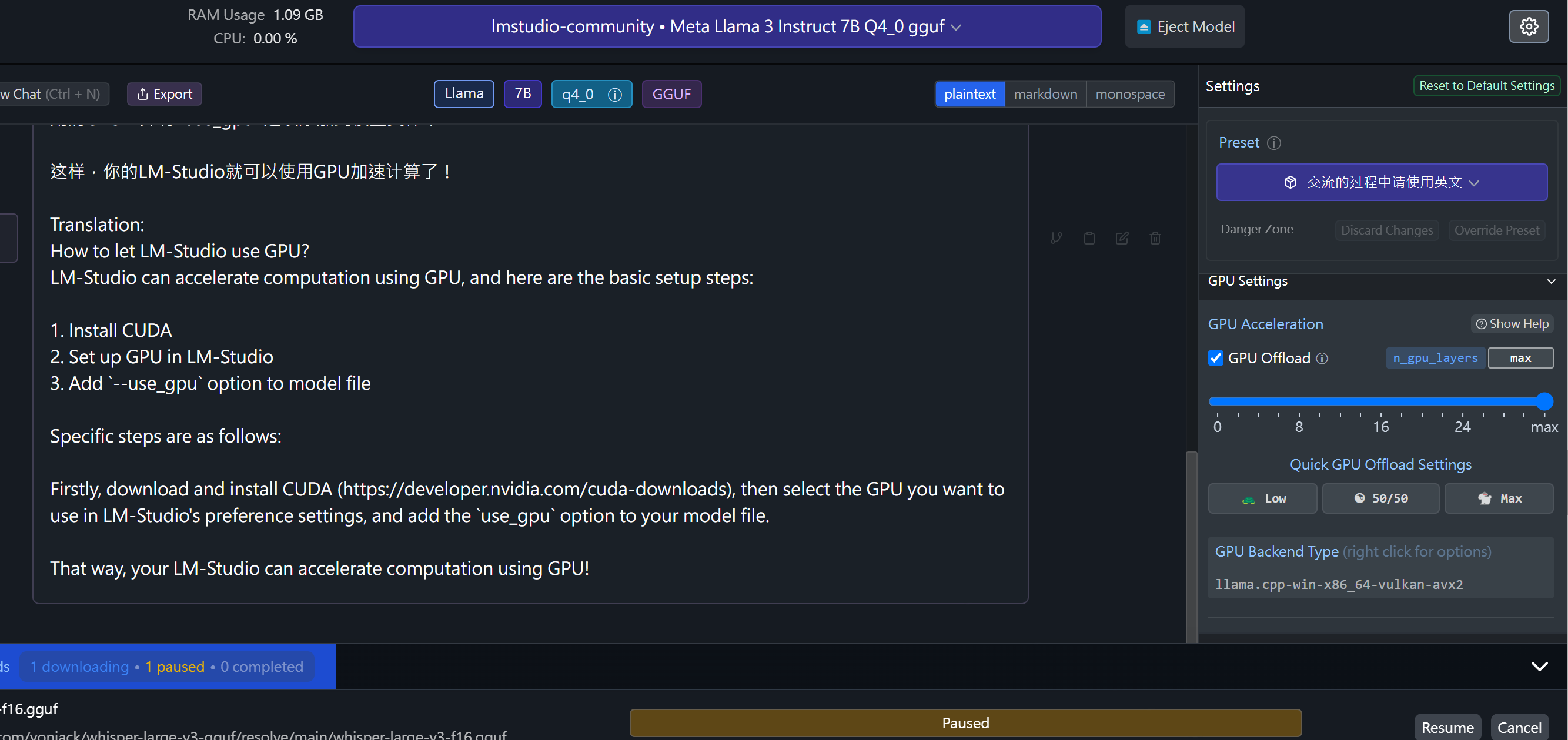
Task: Select Max GPU offload preset
Action: click(1499, 498)
